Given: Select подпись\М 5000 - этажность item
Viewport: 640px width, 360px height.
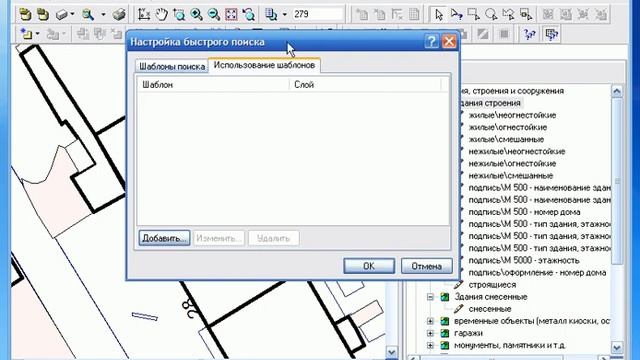Looking at the screenshot, I should (x=524, y=260).
